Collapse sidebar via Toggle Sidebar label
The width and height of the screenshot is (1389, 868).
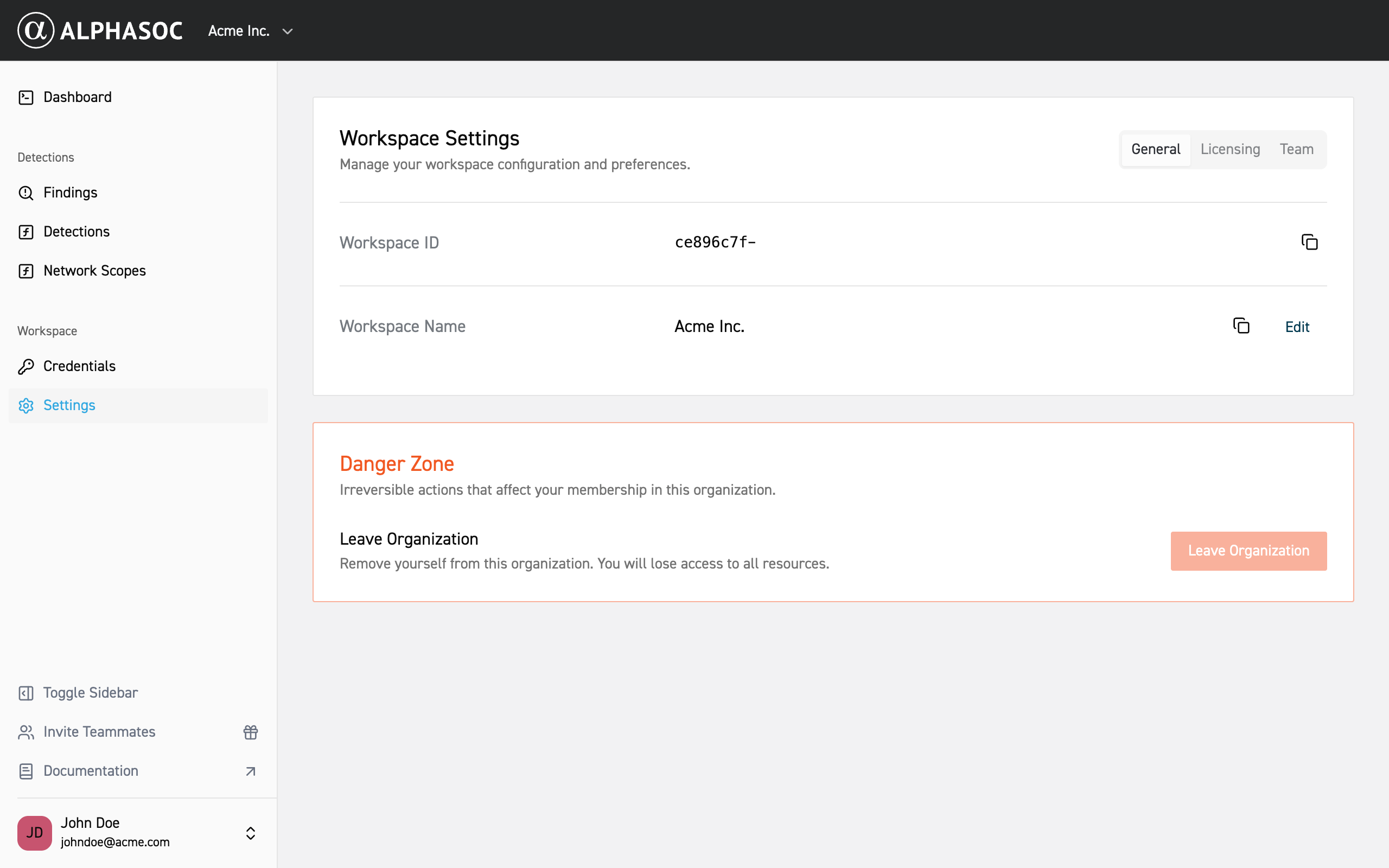click(90, 692)
